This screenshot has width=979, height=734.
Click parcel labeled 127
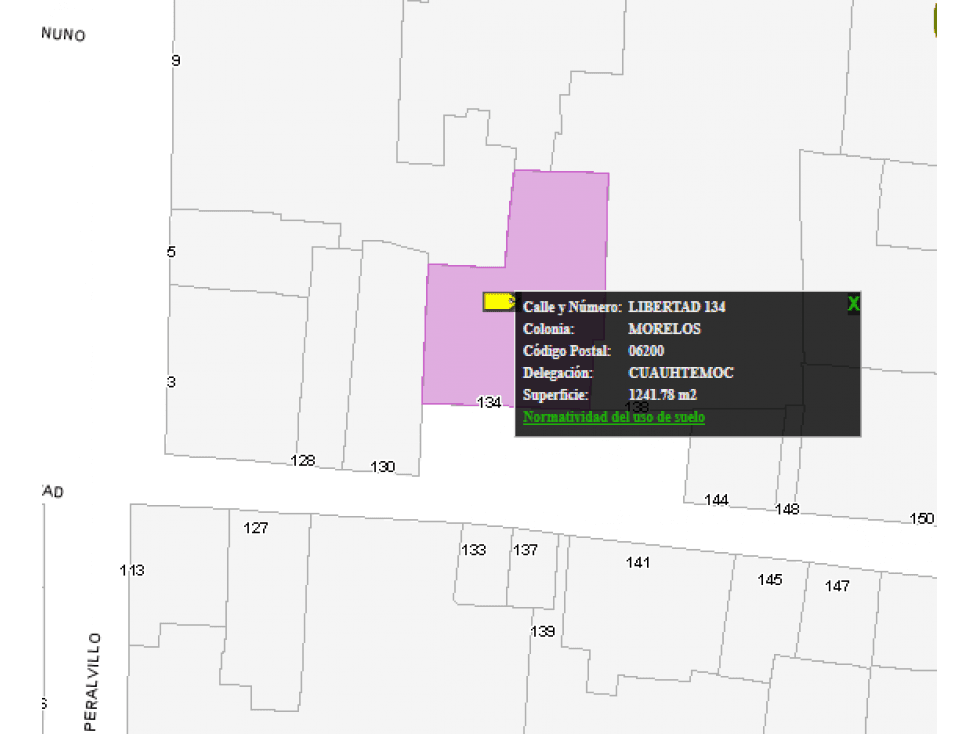point(255,528)
